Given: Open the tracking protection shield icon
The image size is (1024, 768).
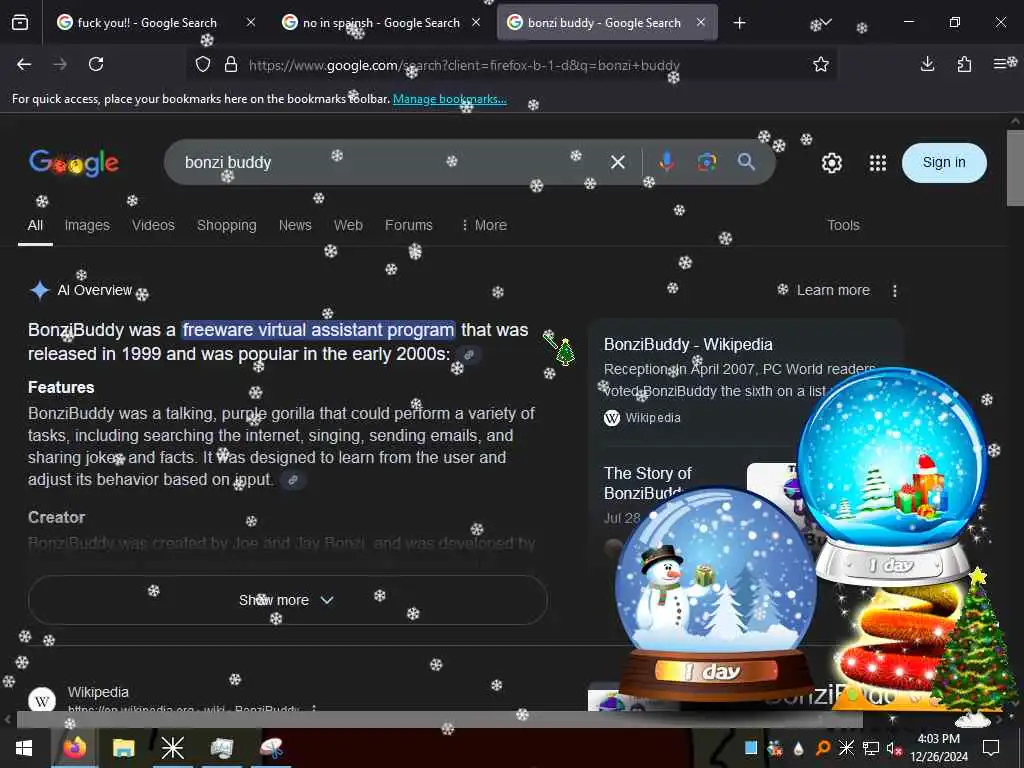Looking at the screenshot, I should click(203, 65).
